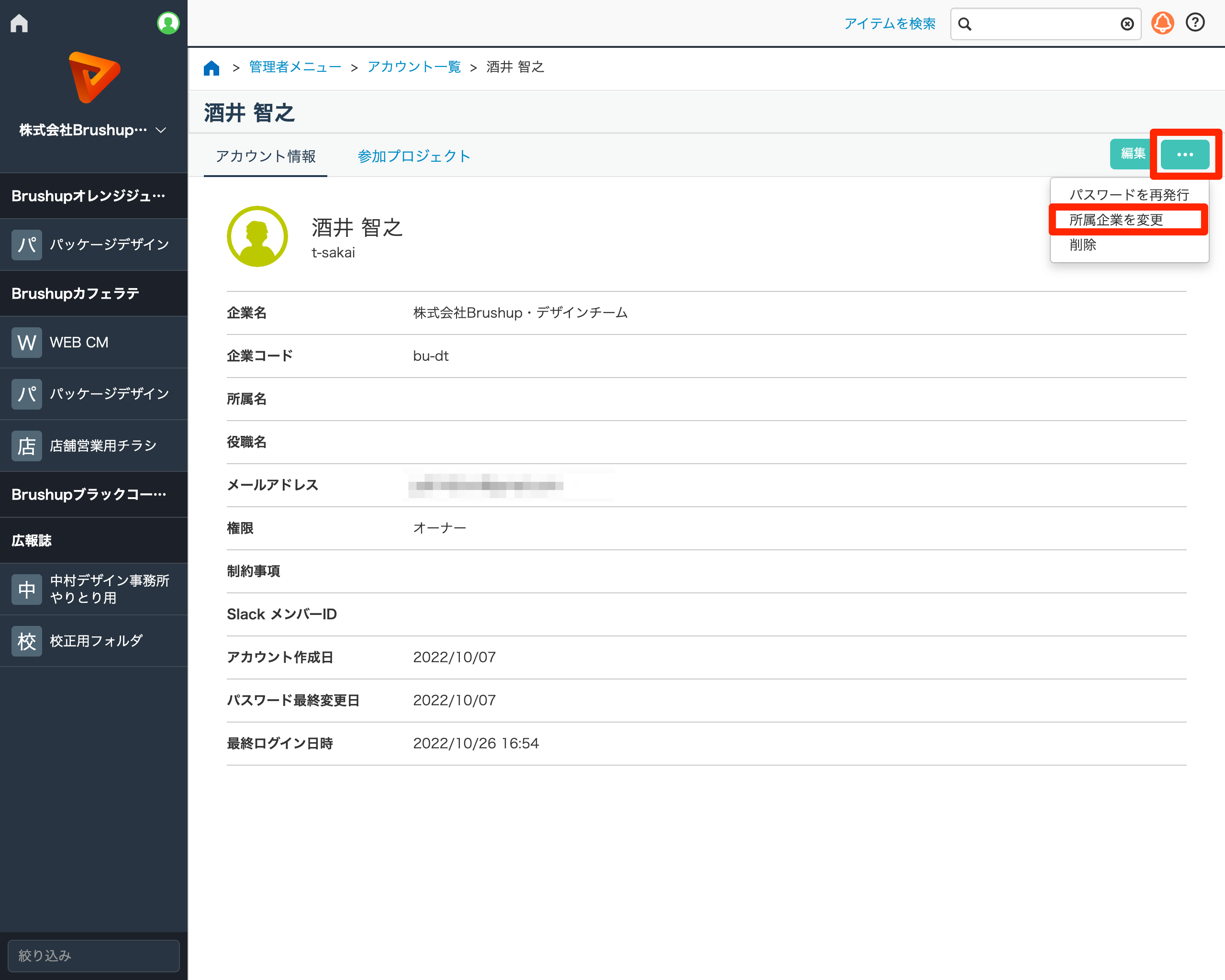Click the home icon in sidebar top
This screenshot has width=1225, height=980.
click(19, 23)
